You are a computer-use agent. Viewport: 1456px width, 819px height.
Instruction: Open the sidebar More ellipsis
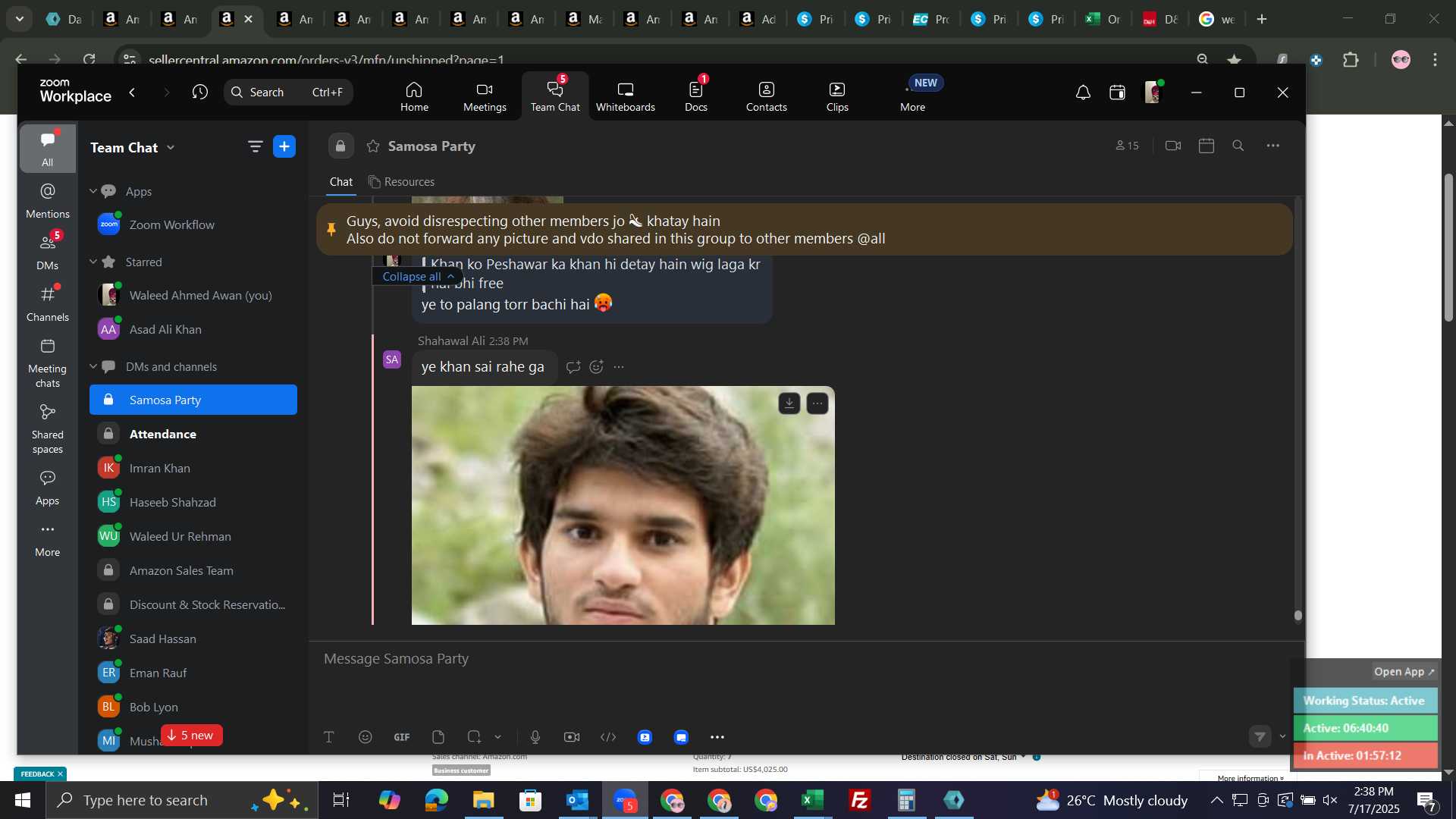tap(48, 539)
